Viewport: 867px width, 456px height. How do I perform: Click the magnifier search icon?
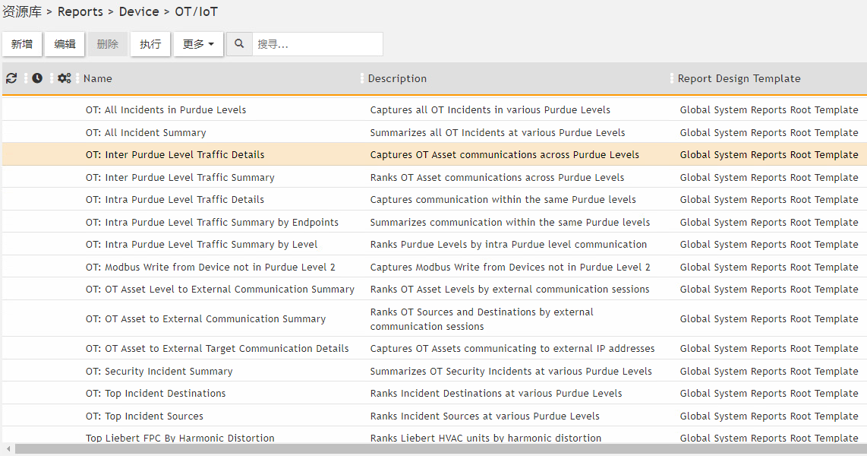pos(239,44)
